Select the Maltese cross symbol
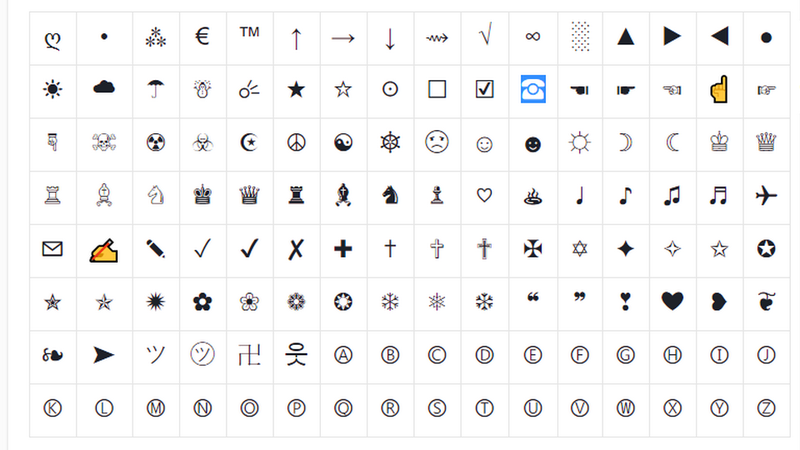800x450 pixels. click(x=533, y=249)
